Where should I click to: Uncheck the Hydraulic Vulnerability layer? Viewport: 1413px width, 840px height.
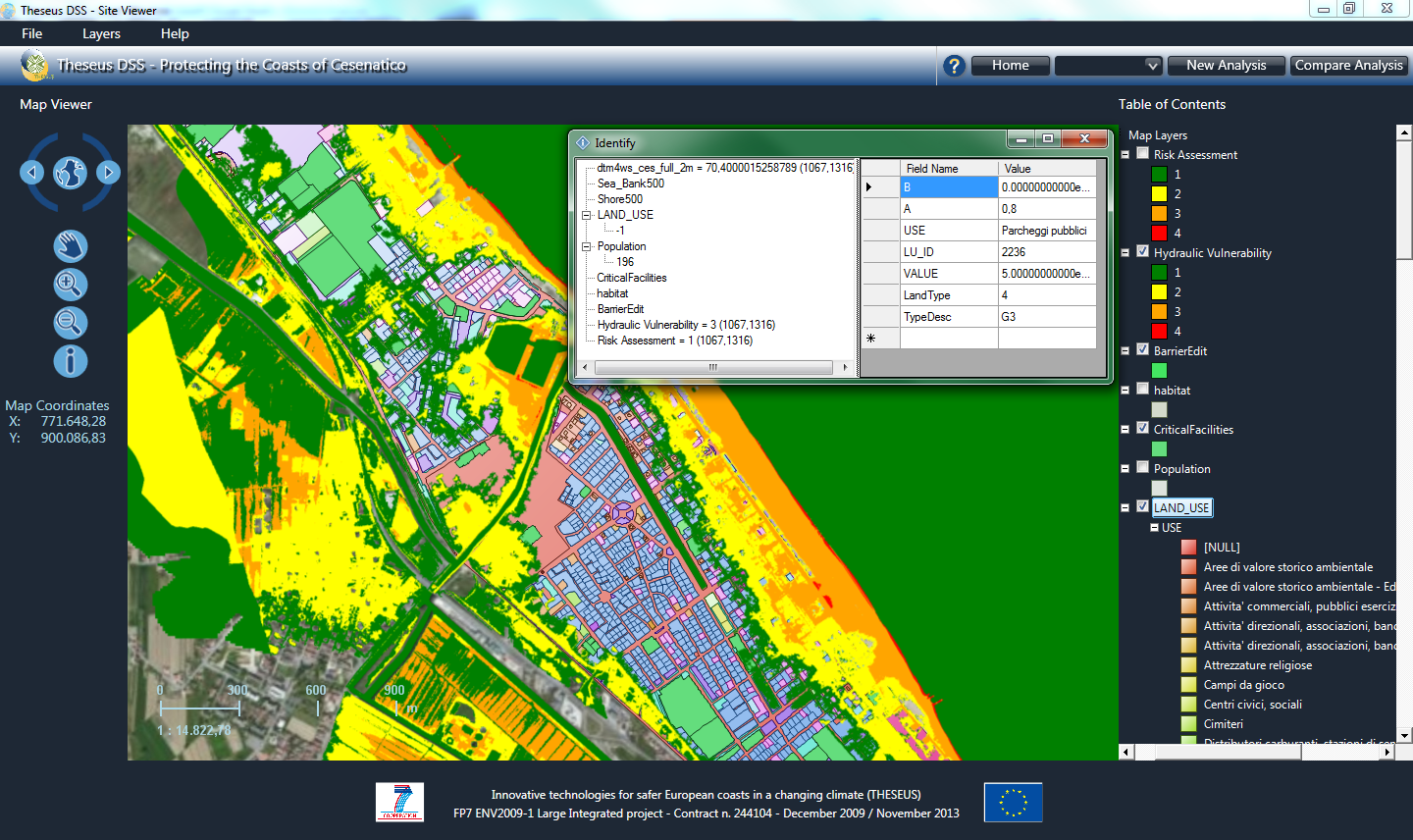click(1142, 251)
